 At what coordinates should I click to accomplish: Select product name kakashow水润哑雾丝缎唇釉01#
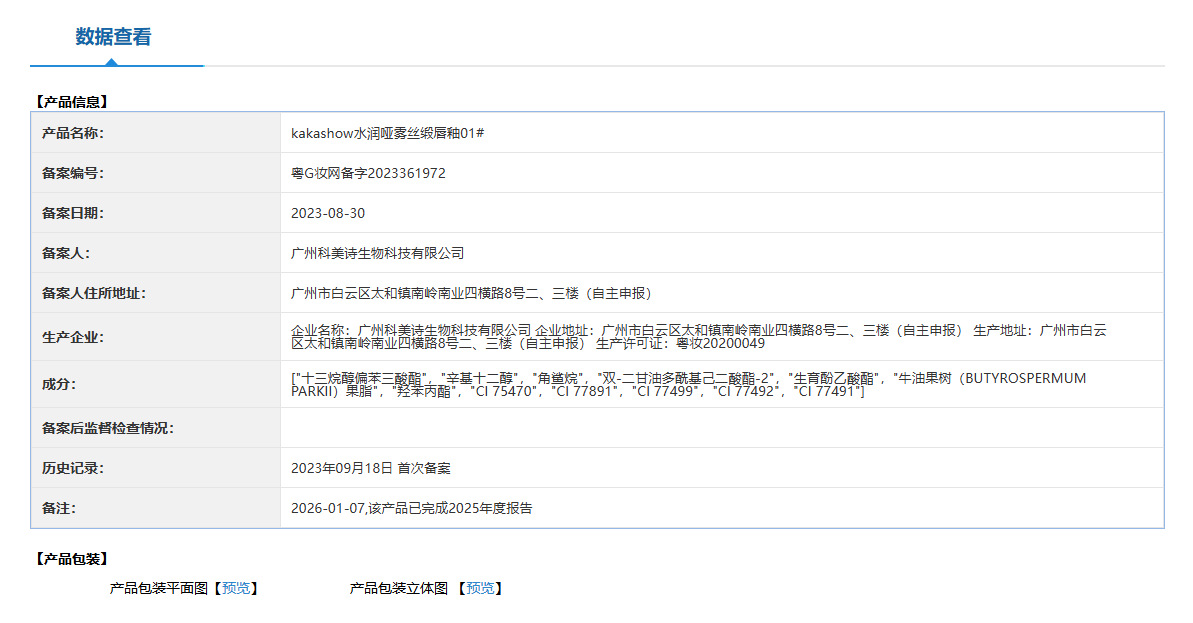(x=387, y=133)
